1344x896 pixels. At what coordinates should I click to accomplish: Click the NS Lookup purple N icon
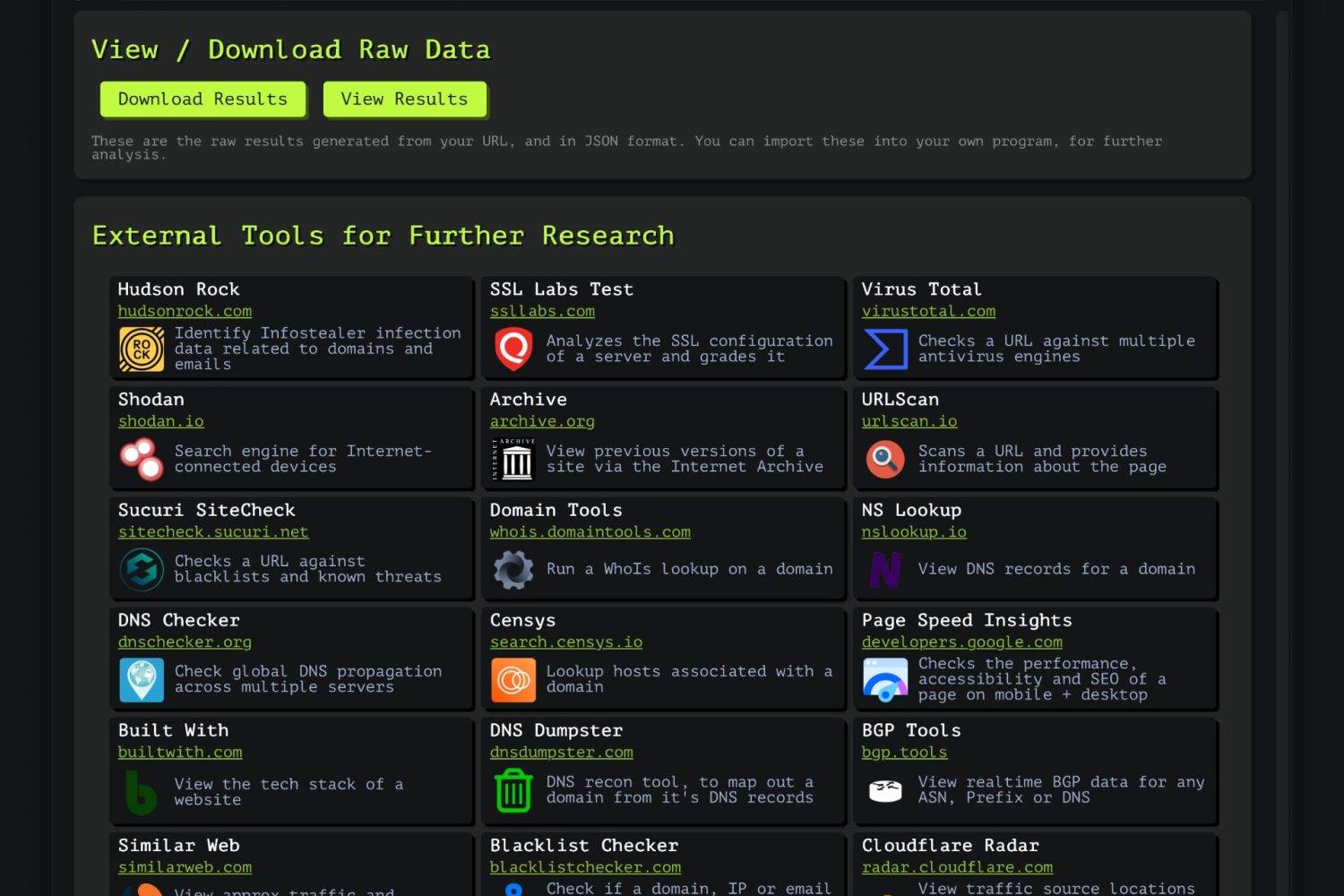pos(885,569)
